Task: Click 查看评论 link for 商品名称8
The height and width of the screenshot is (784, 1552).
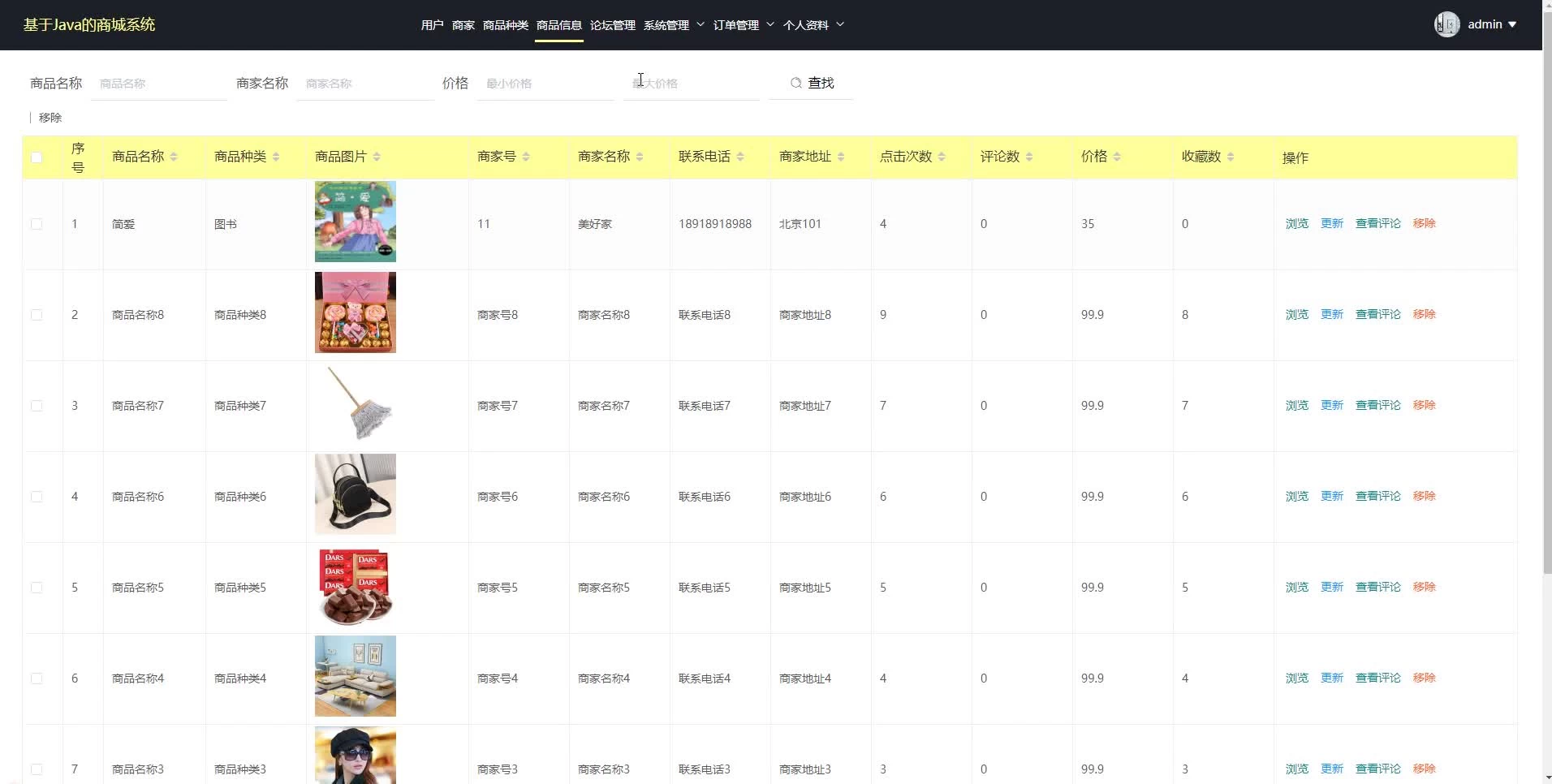Action: 1377,314
